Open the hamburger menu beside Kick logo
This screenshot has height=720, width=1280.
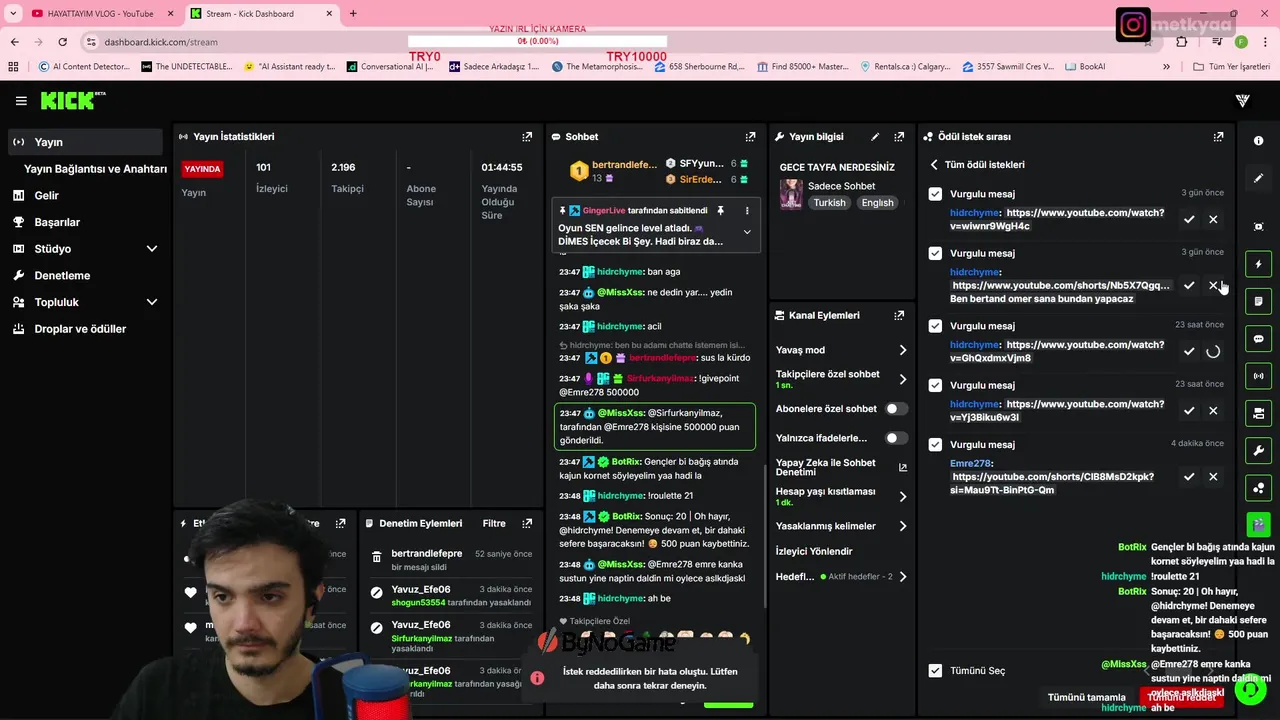point(21,101)
